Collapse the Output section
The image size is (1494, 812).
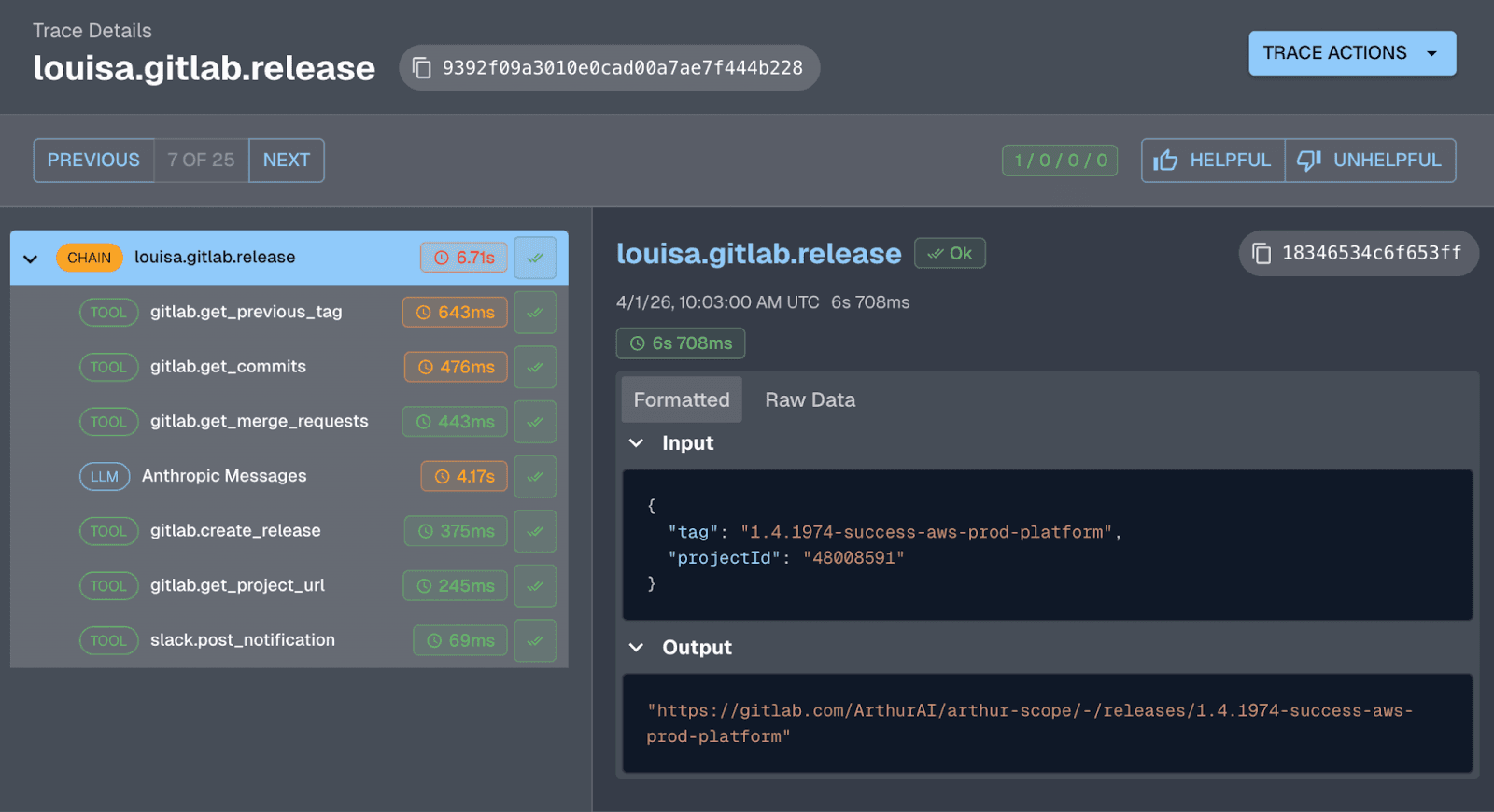click(637, 648)
